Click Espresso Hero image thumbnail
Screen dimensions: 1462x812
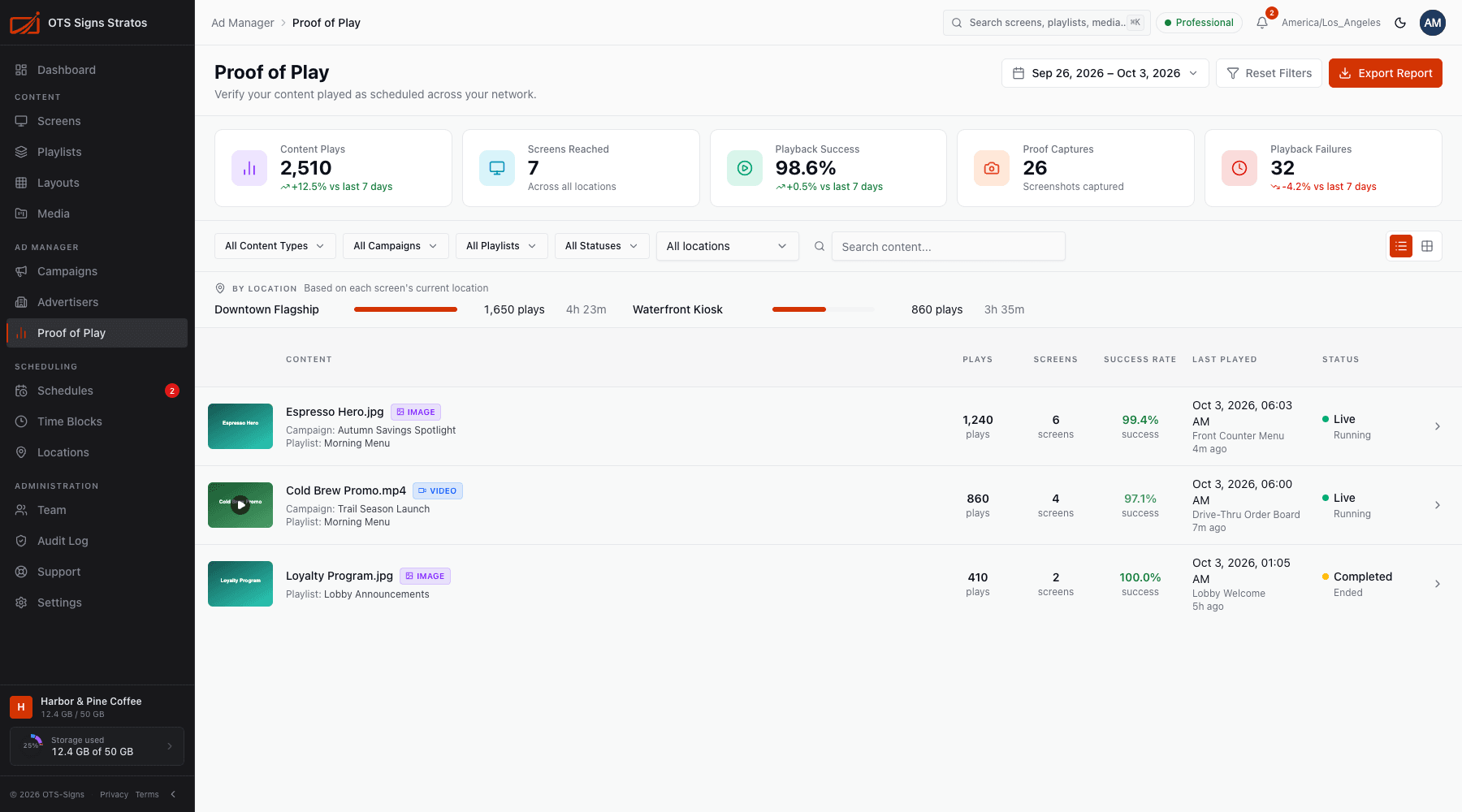click(x=240, y=426)
